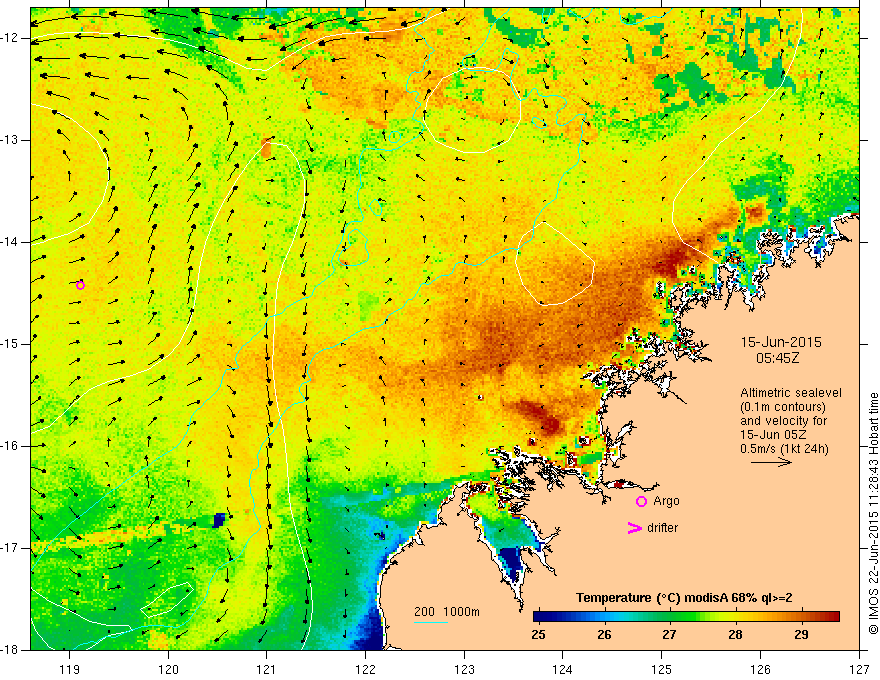Click the colorbar tick label '27'
Screen dimensions: 880x680
pyautogui.click(x=669, y=635)
